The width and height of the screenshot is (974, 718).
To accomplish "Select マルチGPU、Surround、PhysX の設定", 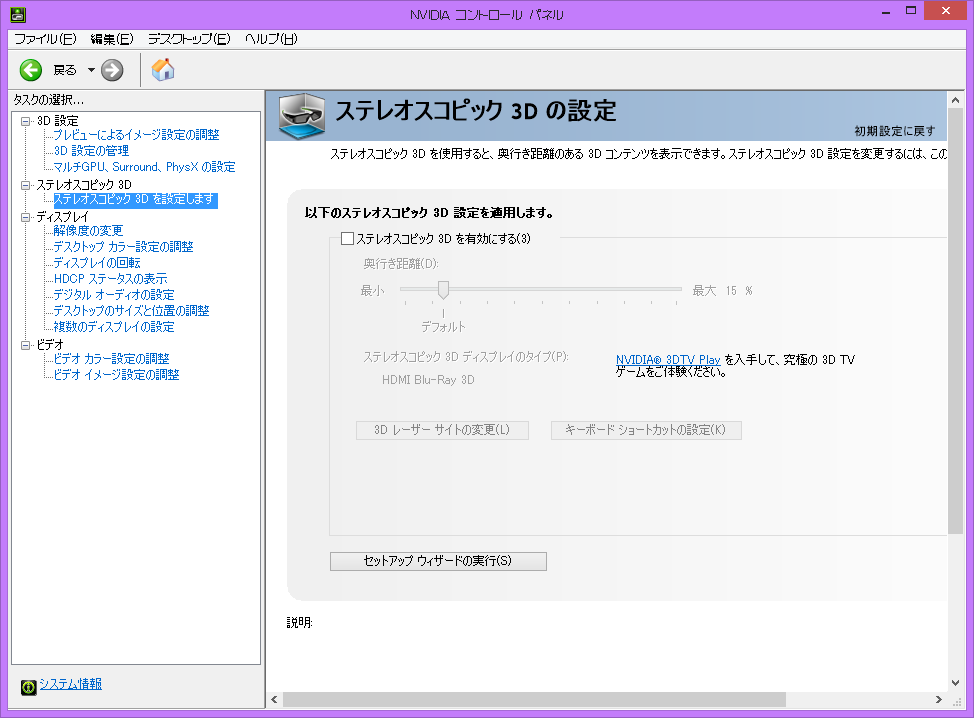I will tap(144, 167).
